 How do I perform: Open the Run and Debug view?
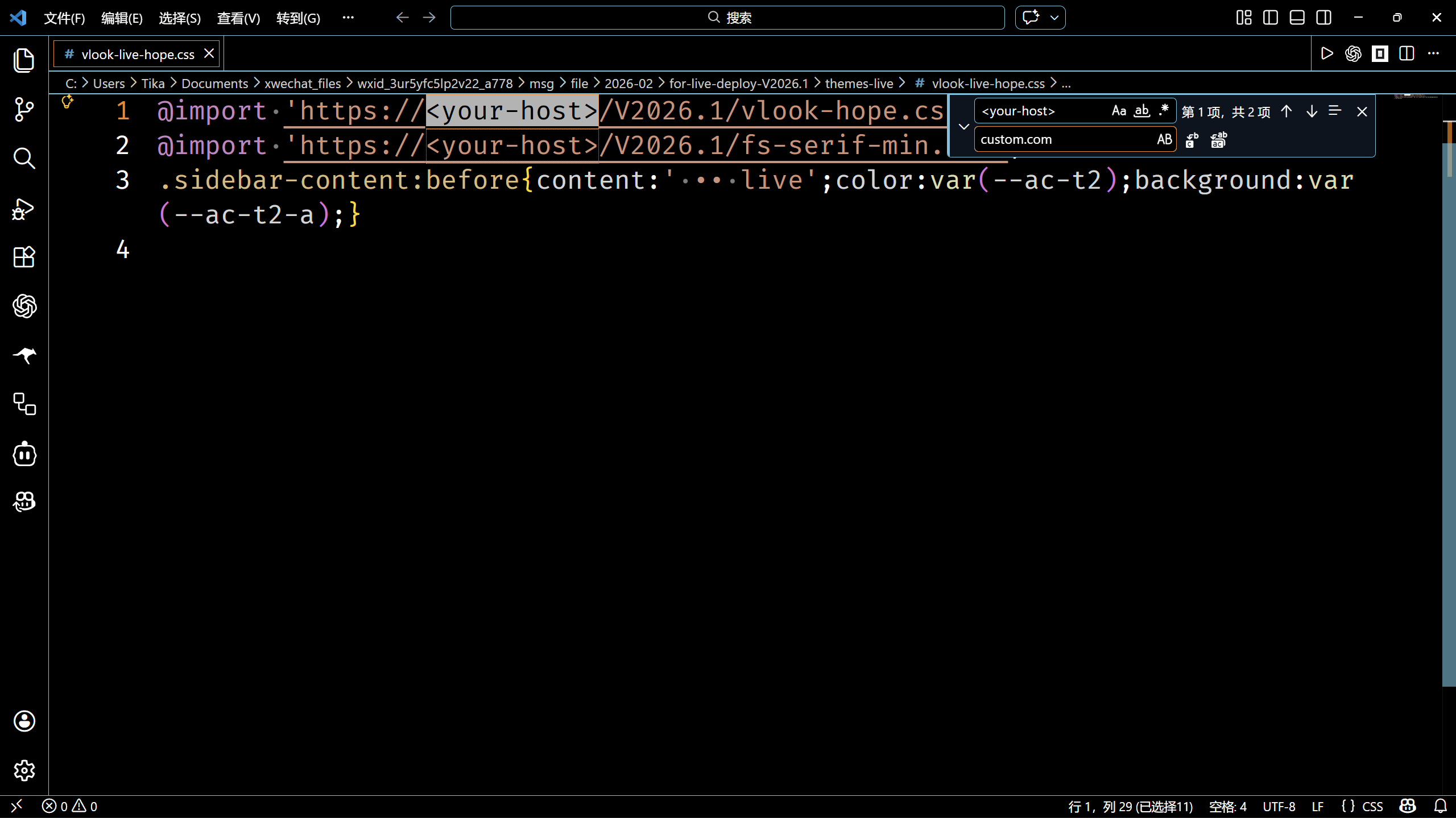point(24,209)
